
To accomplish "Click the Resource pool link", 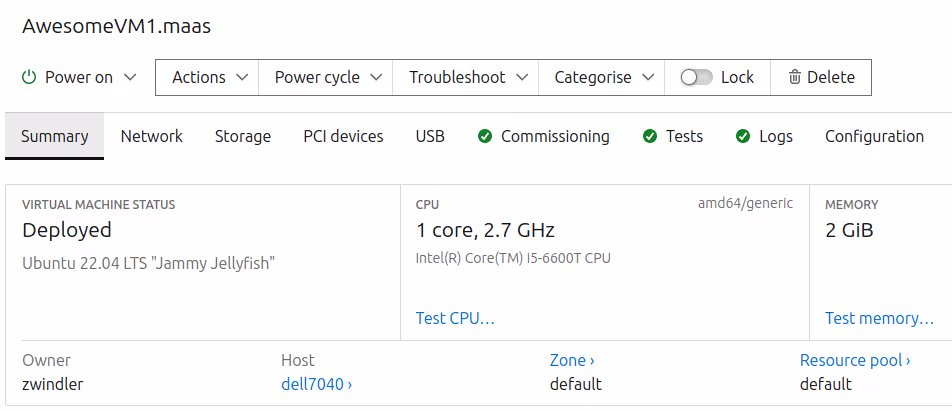I will pos(855,360).
